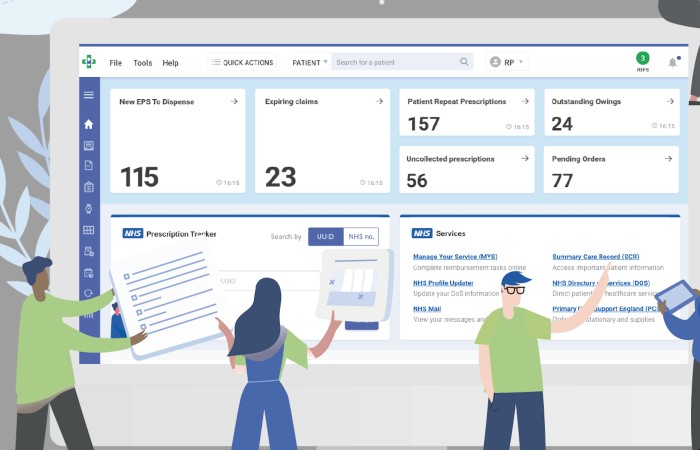Open the hamburger menu in the sidebar
700x450 pixels.
pos(89,95)
